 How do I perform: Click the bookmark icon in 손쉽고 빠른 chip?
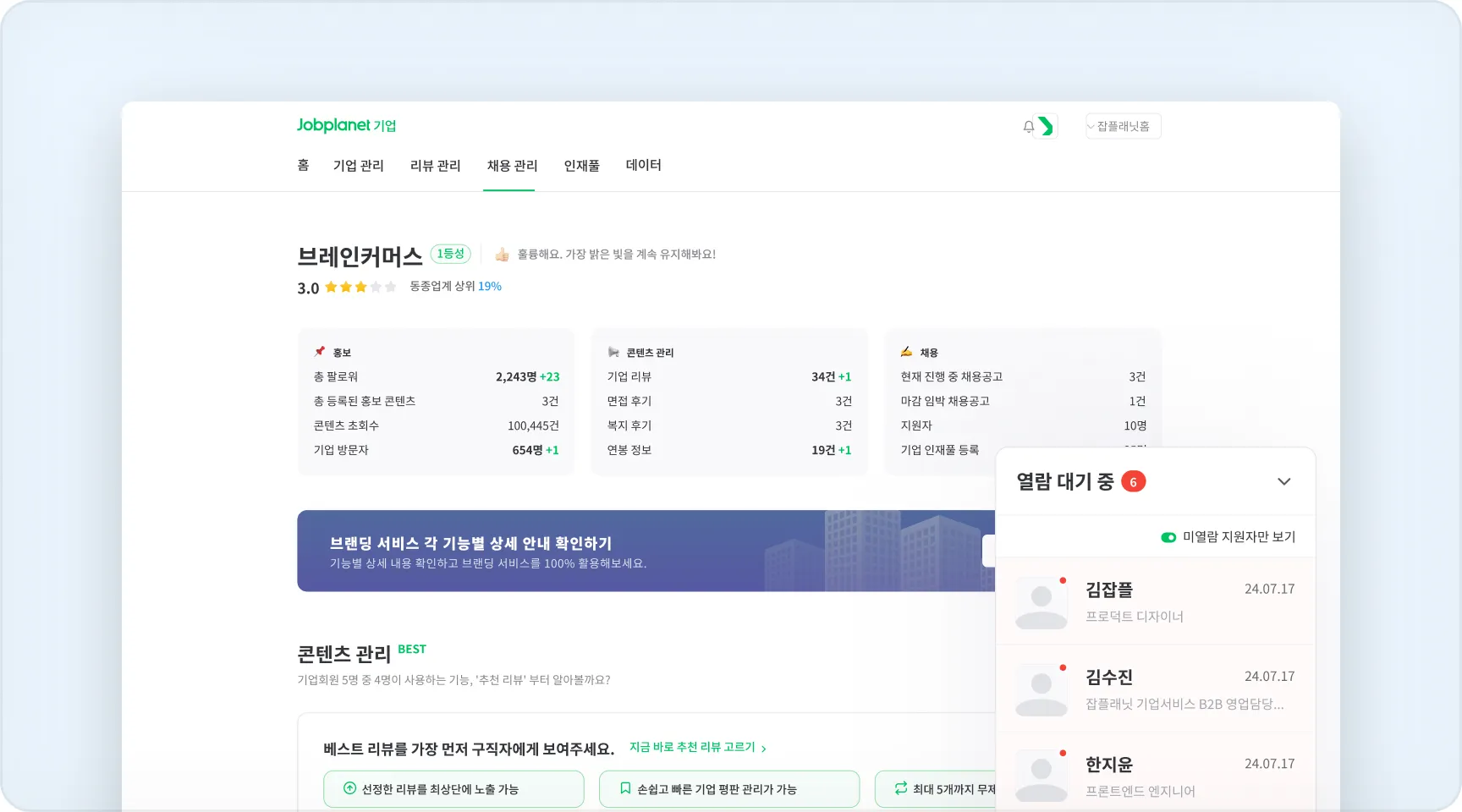click(625, 788)
